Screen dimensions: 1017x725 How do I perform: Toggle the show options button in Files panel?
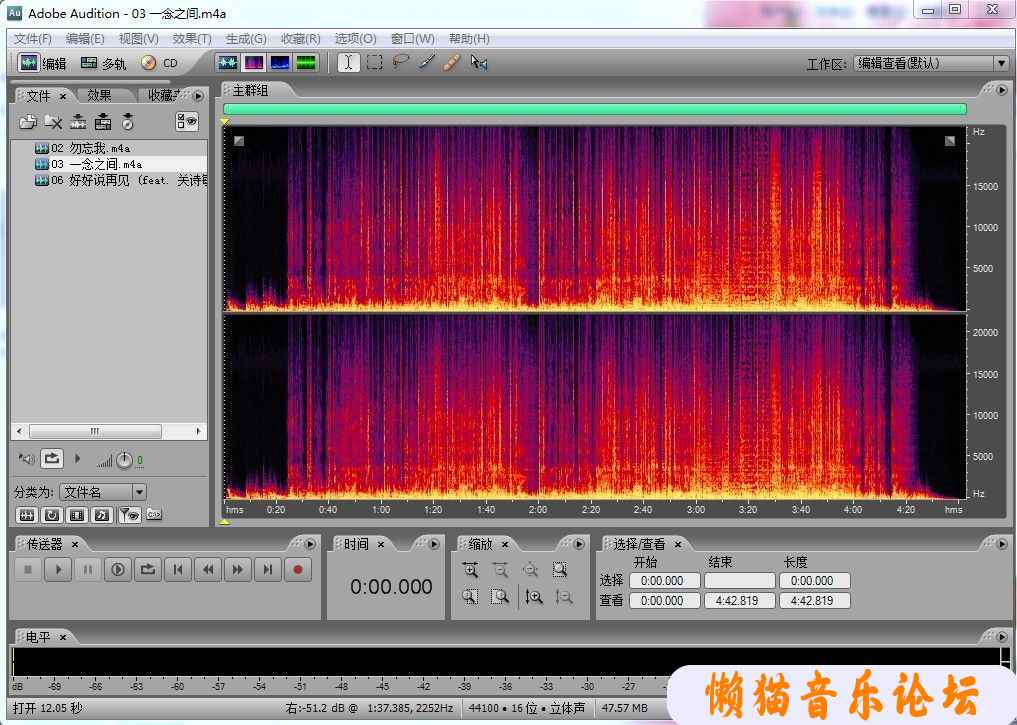coord(187,121)
